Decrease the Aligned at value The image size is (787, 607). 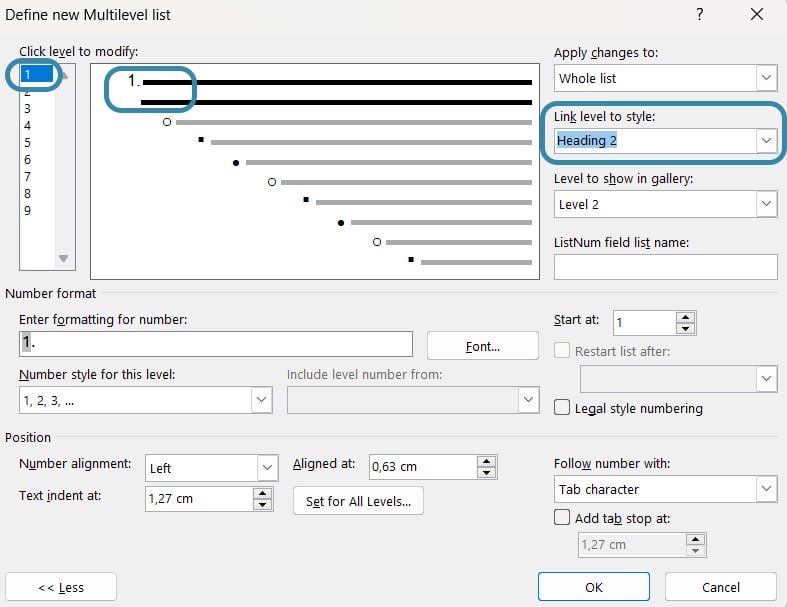486,473
